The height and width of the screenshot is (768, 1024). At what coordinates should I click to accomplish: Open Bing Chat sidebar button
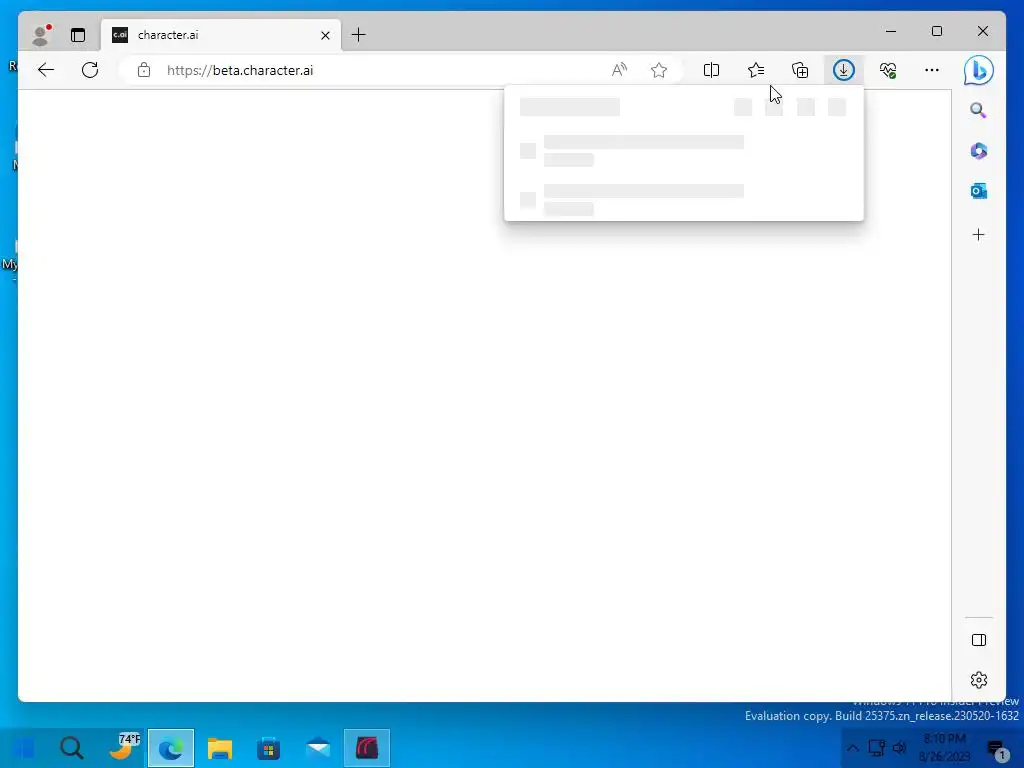[978, 70]
